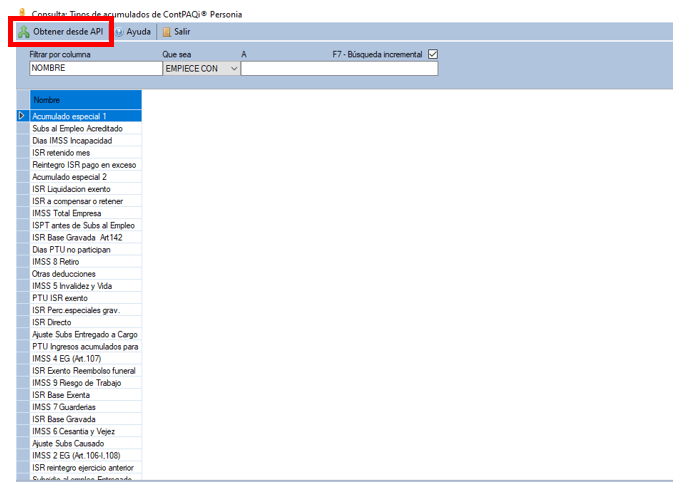This screenshot has width=679, height=484.
Task: Select row Subs al Empleo Acreditado
Action: pyautogui.click(x=86, y=128)
